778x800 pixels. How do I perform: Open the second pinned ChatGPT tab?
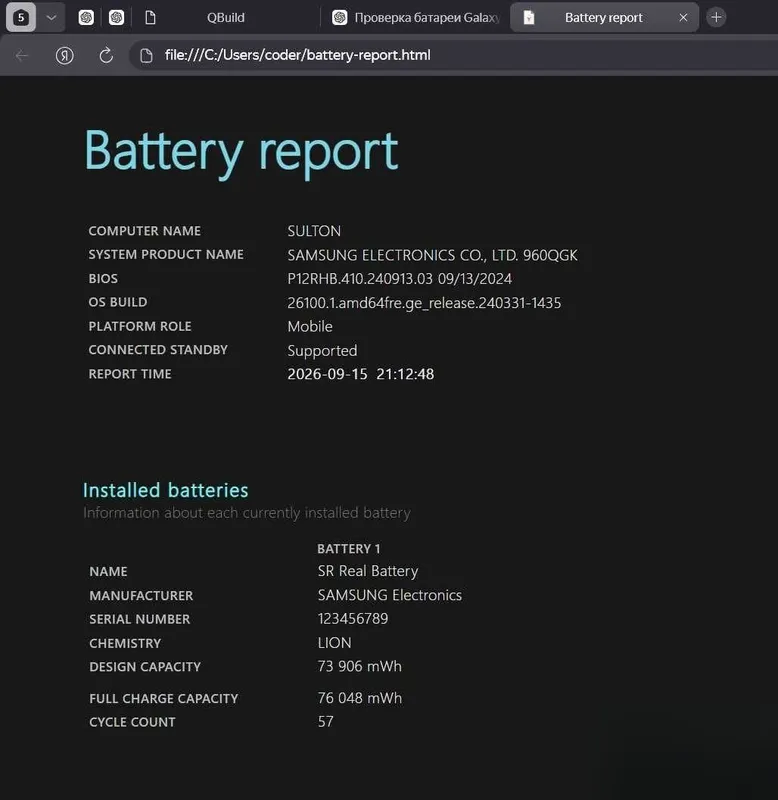click(116, 17)
